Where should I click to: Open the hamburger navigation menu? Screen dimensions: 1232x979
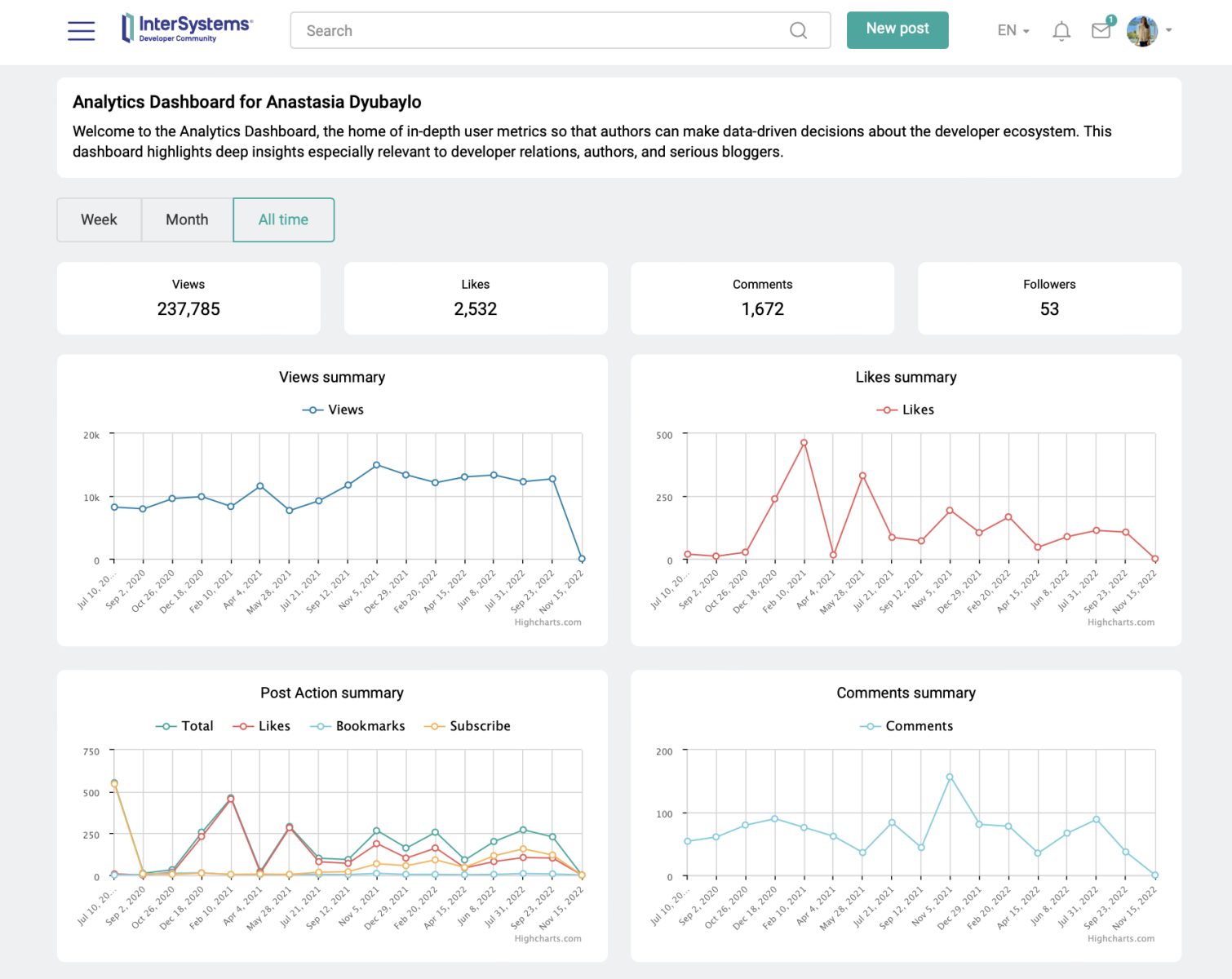[81, 31]
